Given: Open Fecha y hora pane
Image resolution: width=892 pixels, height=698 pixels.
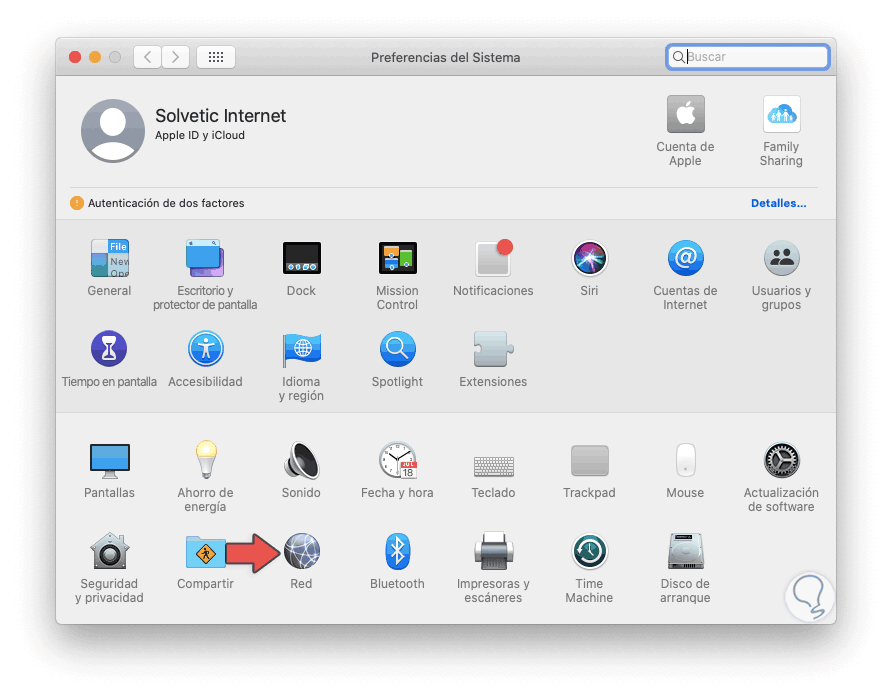Looking at the screenshot, I should coord(398,460).
